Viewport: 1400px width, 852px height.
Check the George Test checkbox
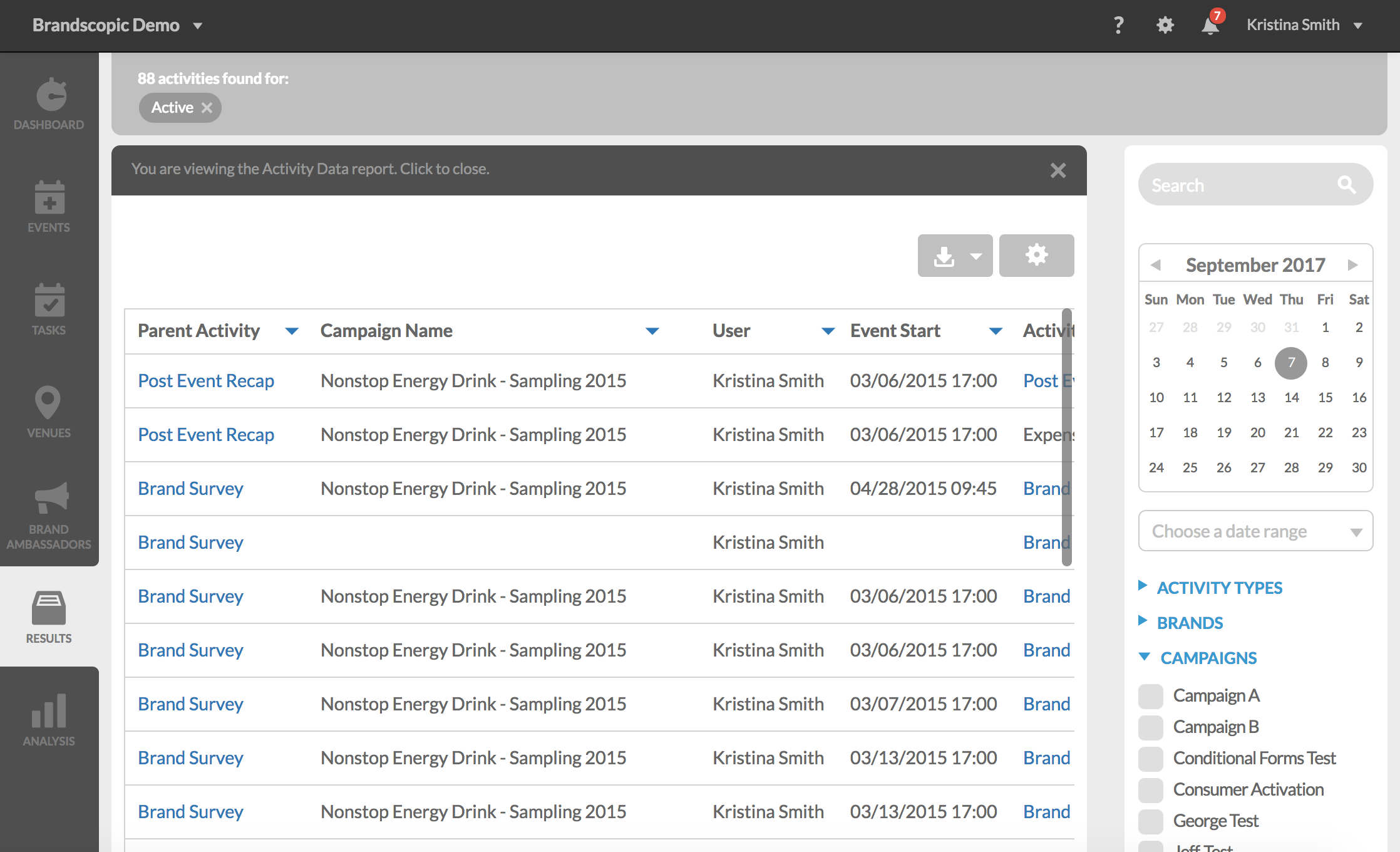tap(1151, 821)
